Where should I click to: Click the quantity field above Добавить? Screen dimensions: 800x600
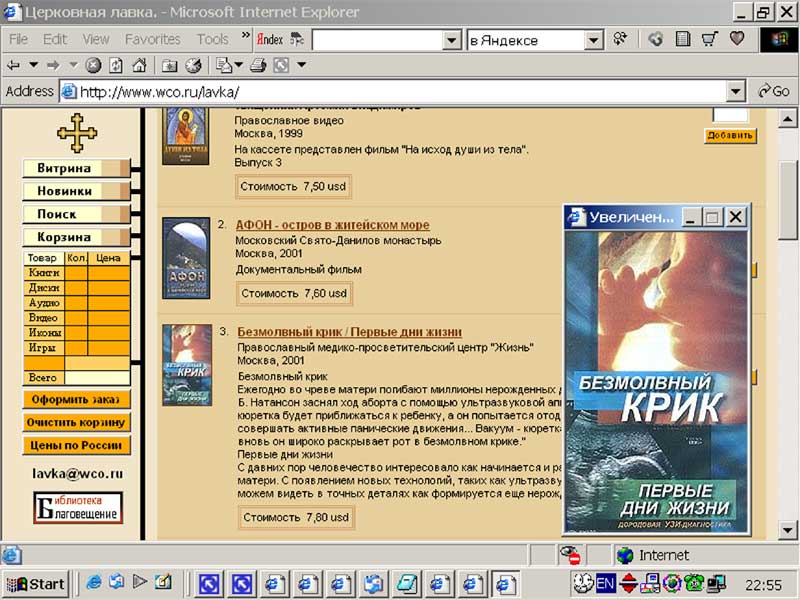pos(730,115)
